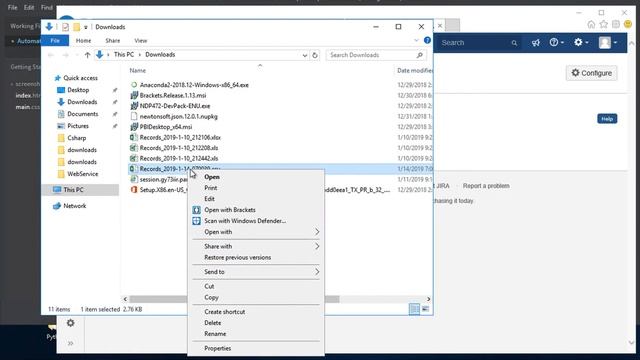Image resolution: width=640 pixels, height=360 pixels.
Task: Select Brackets.Release.1.13.msi file
Action: [173, 96]
